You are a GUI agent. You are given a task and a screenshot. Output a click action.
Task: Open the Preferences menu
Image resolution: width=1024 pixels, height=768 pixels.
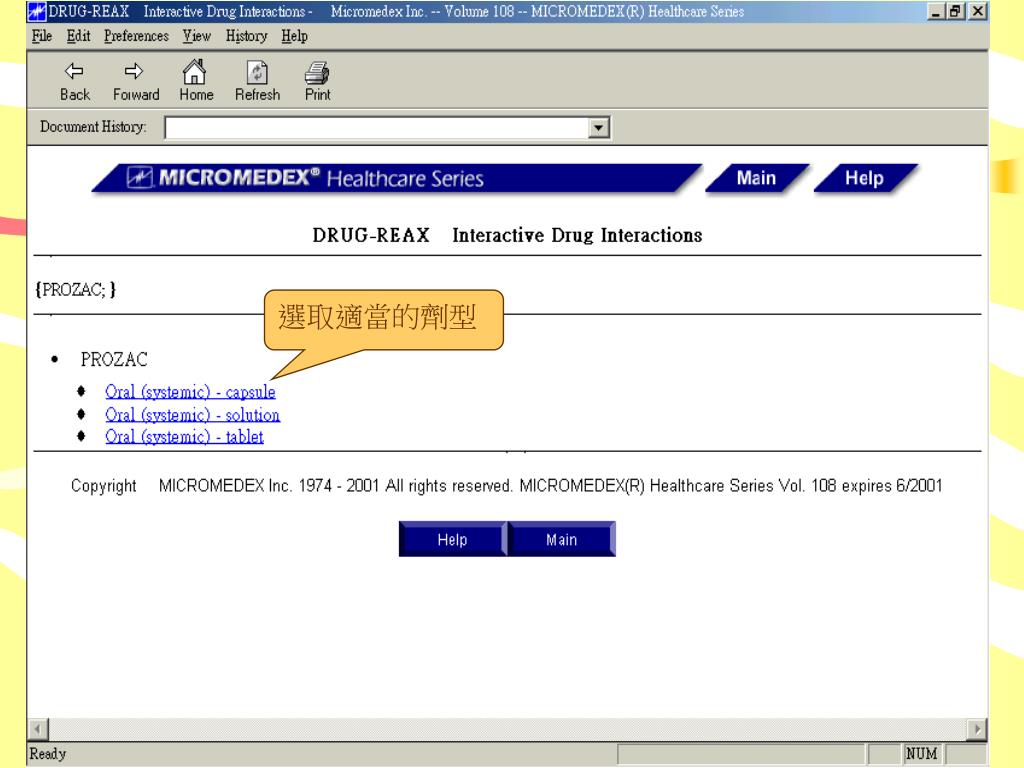pos(136,36)
